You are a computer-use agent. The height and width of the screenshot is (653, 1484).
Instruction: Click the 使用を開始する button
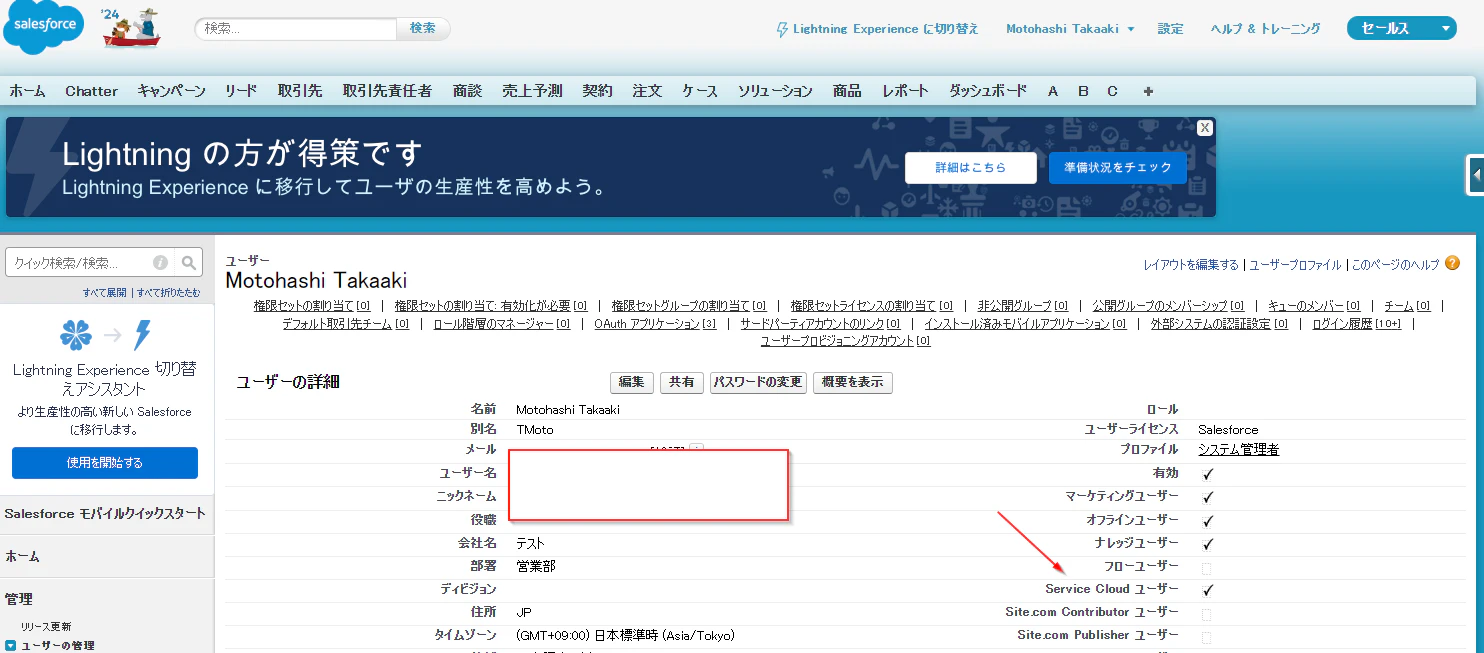point(105,463)
